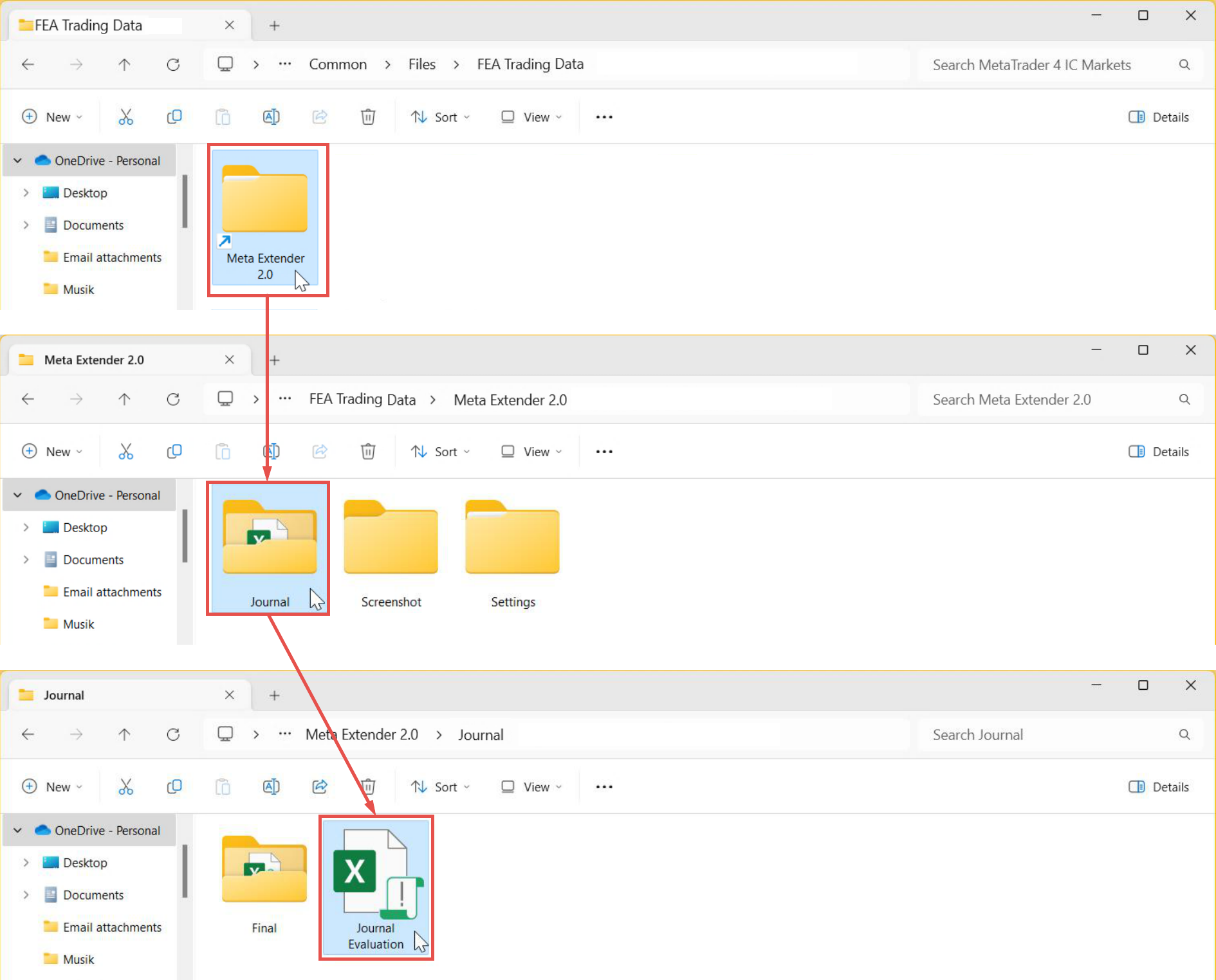Image resolution: width=1216 pixels, height=980 pixels.
Task: Go back in Journal window
Action: click(x=28, y=734)
